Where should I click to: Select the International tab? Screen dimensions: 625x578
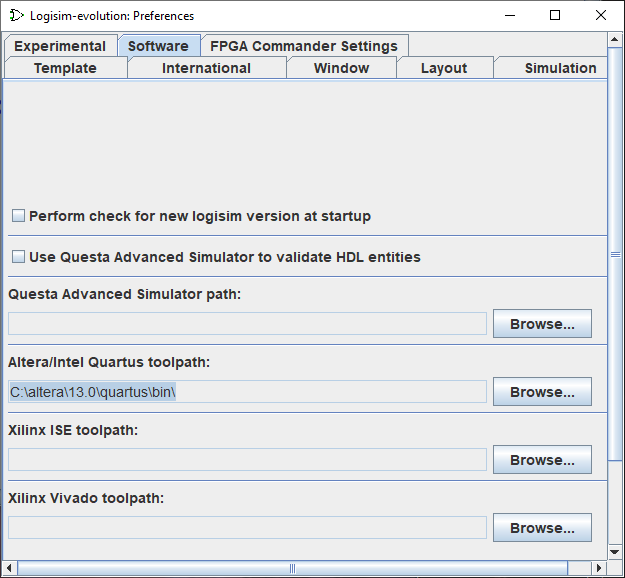tap(206, 68)
